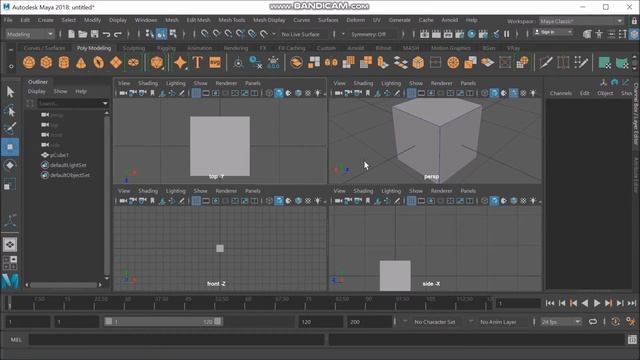Click the Open Scene folder icon
Viewport: 640px width, 360px height.
pyautogui.click(x=83, y=34)
